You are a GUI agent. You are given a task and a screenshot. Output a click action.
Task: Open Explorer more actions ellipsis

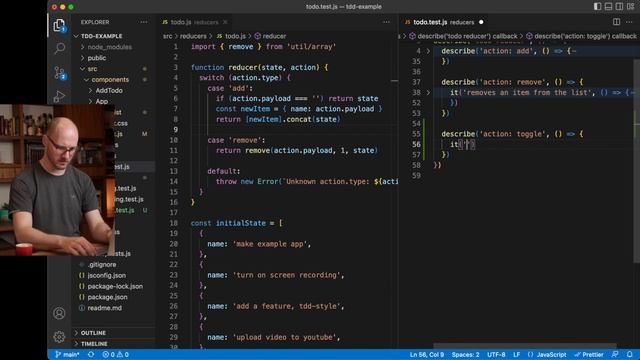point(144,22)
